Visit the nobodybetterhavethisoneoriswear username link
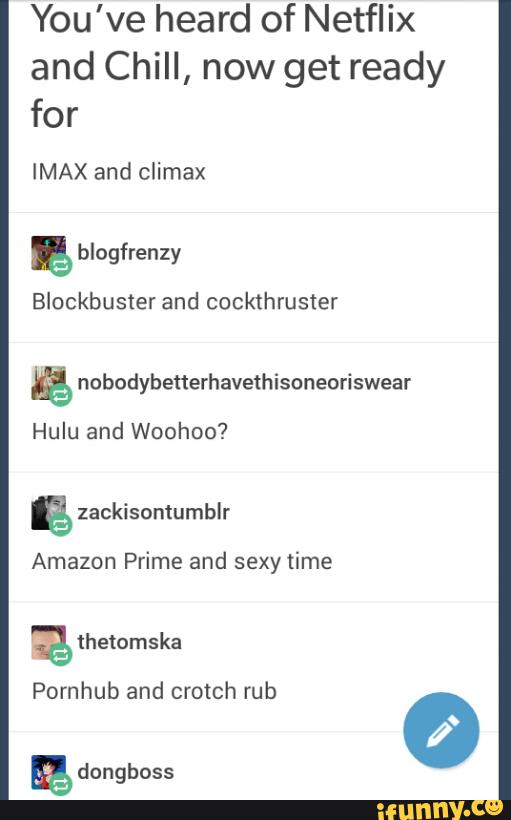The height and width of the screenshot is (820, 511). [244, 382]
